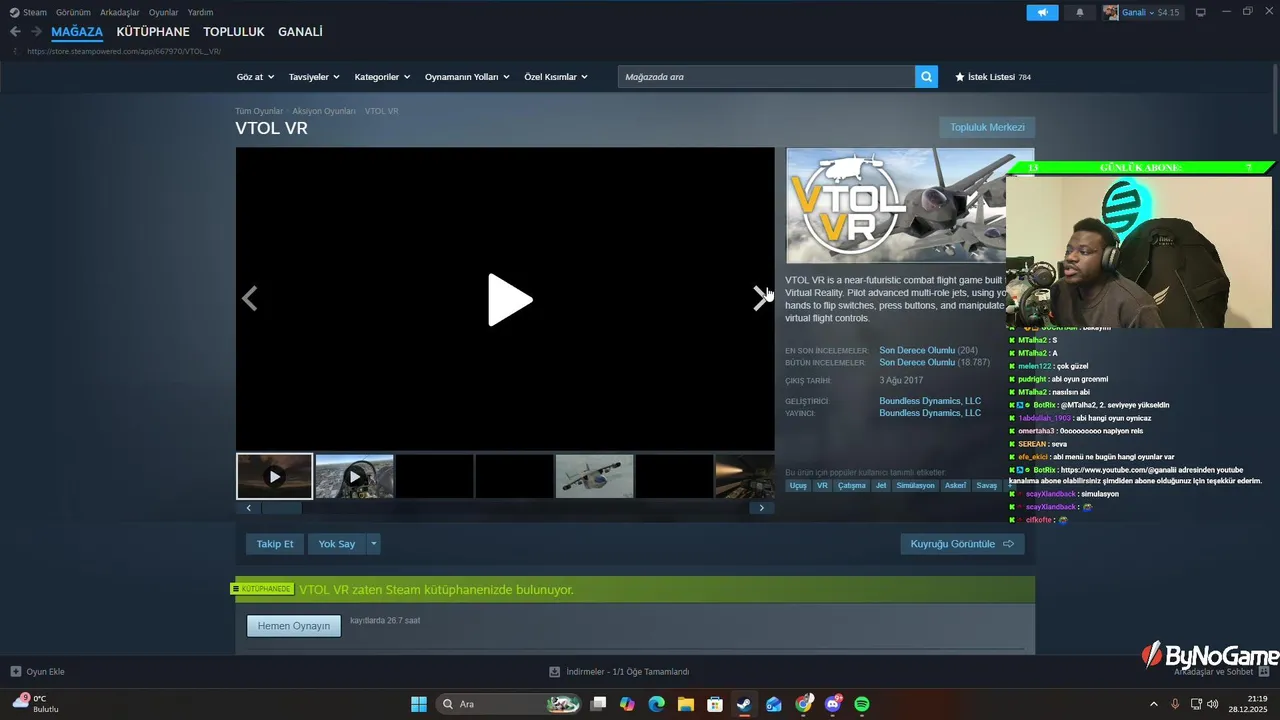Image resolution: width=1280 pixels, height=720 pixels.
Task: Click the Hemen Oynayın button
Action: tap(294, 626)
